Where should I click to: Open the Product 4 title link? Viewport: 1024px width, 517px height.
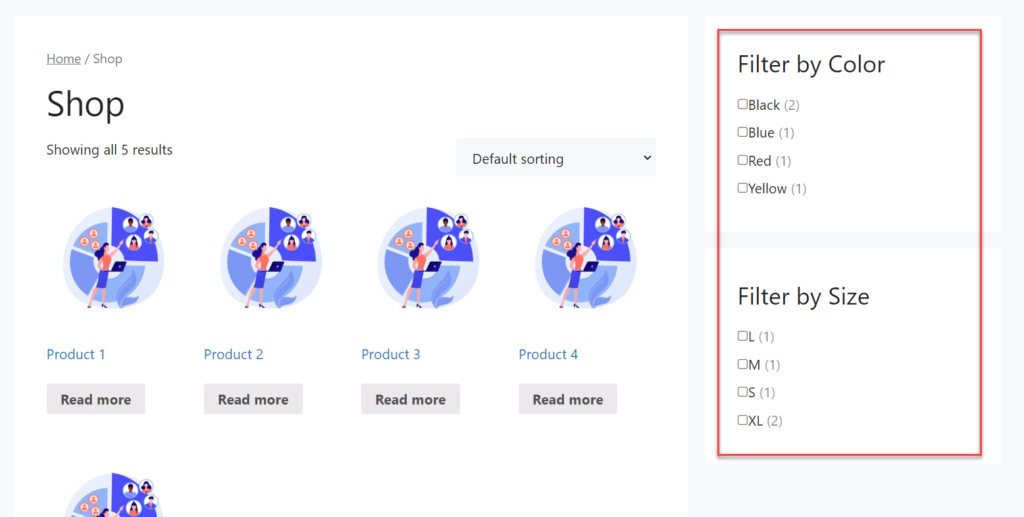[548, 354]
